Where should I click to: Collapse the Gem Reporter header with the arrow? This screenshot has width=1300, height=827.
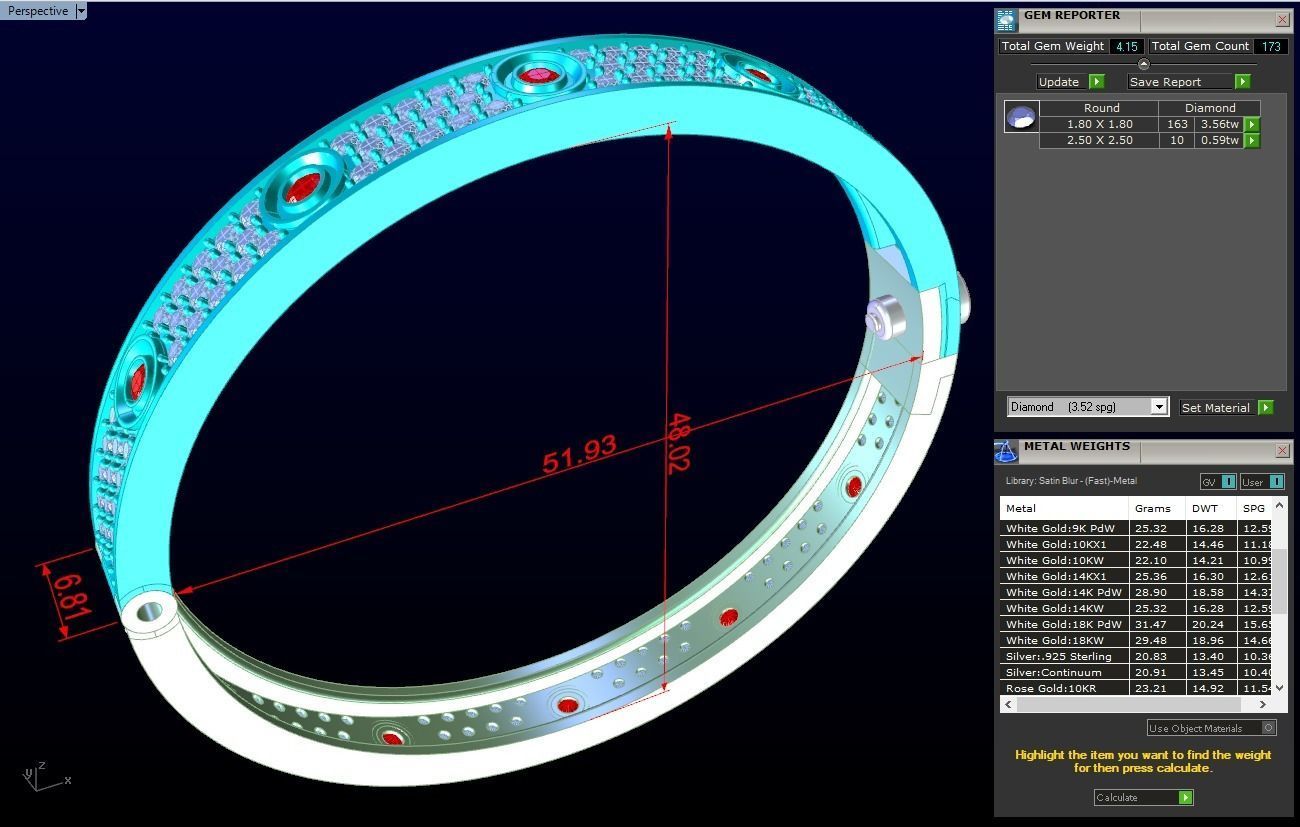click(x=1144, y=64)
